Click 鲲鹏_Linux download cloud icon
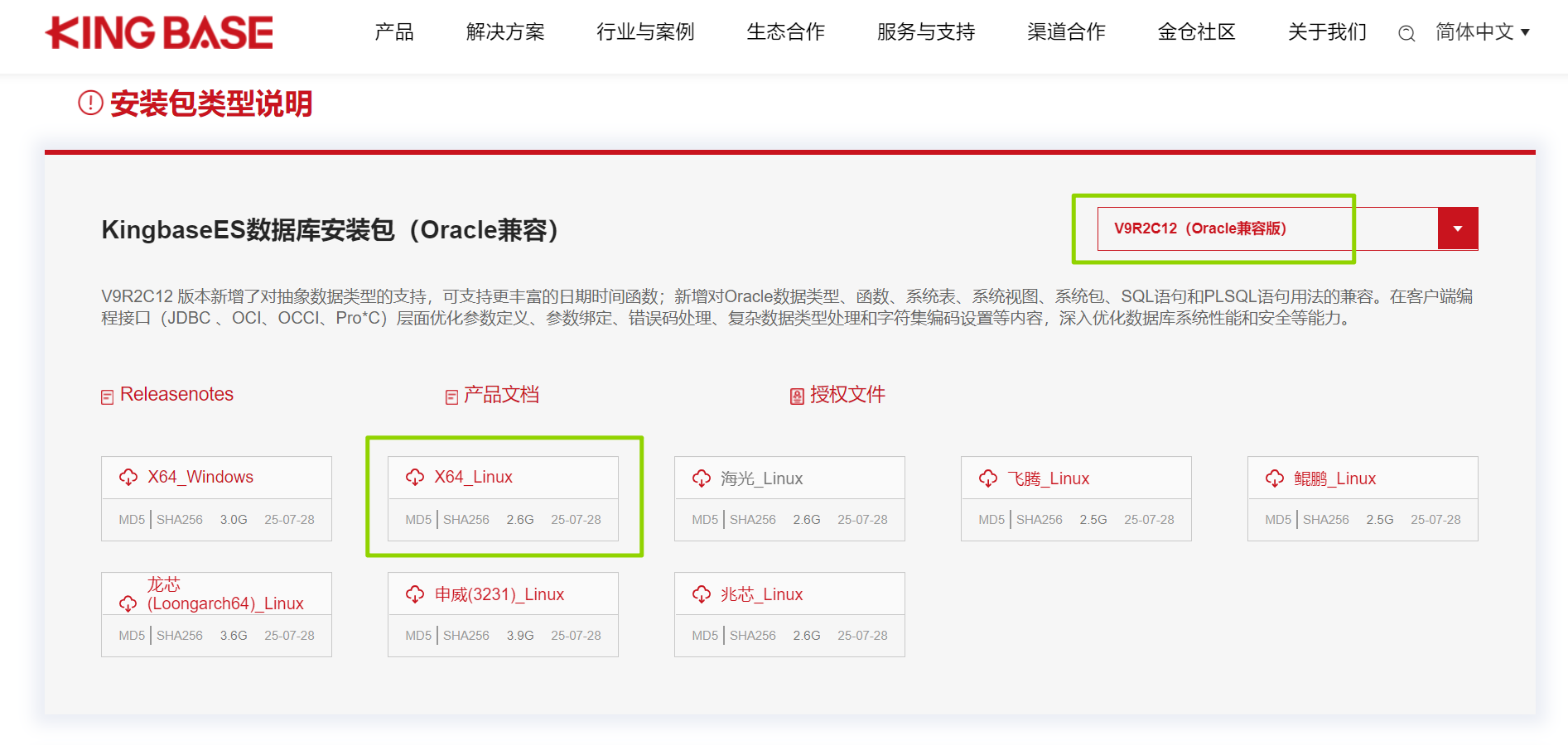This screenshot has height=745, width=1568. tap(1275, 478)
